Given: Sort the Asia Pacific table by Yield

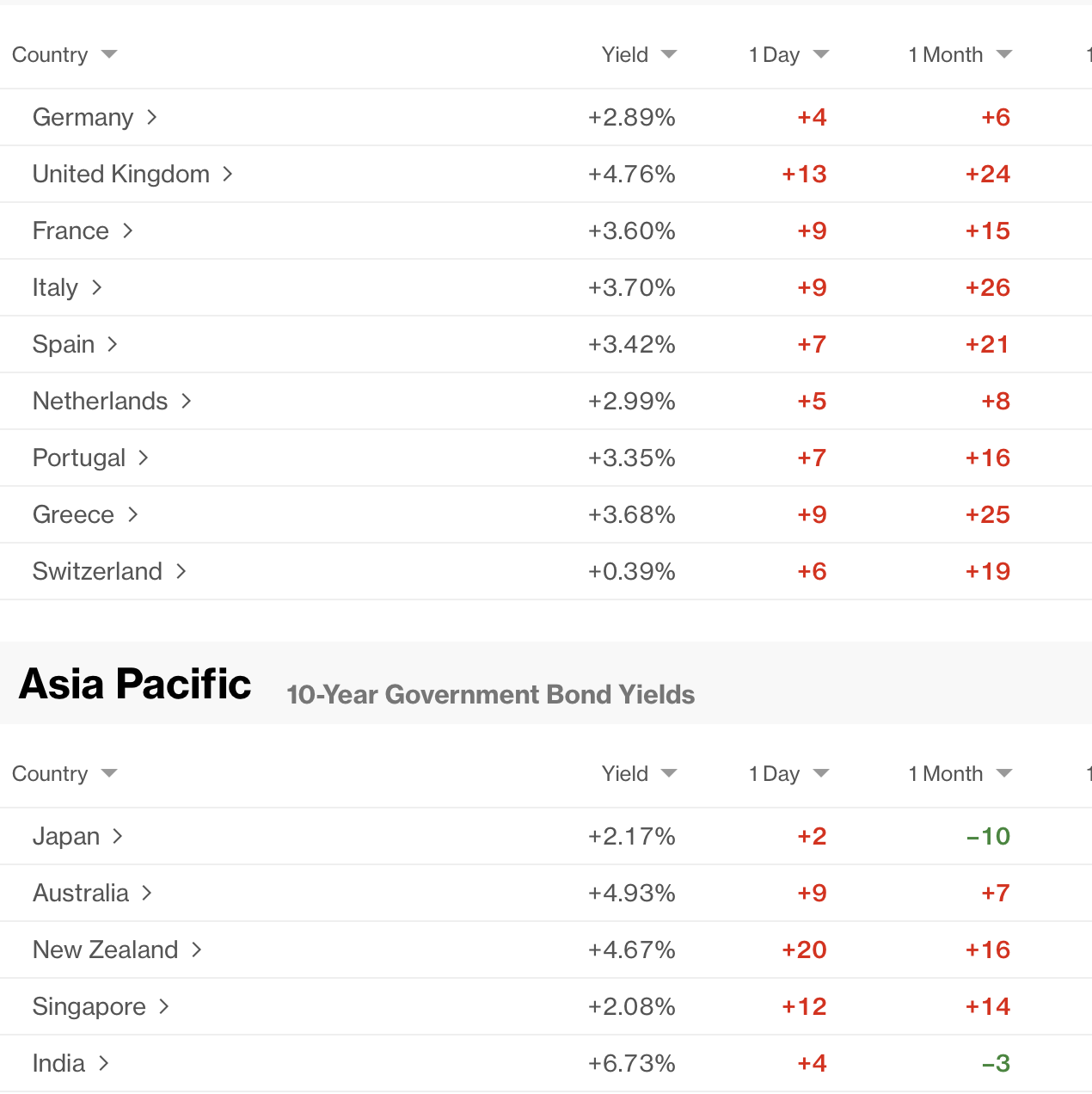Looking at the screenshot, I should (x=639, y=774).
